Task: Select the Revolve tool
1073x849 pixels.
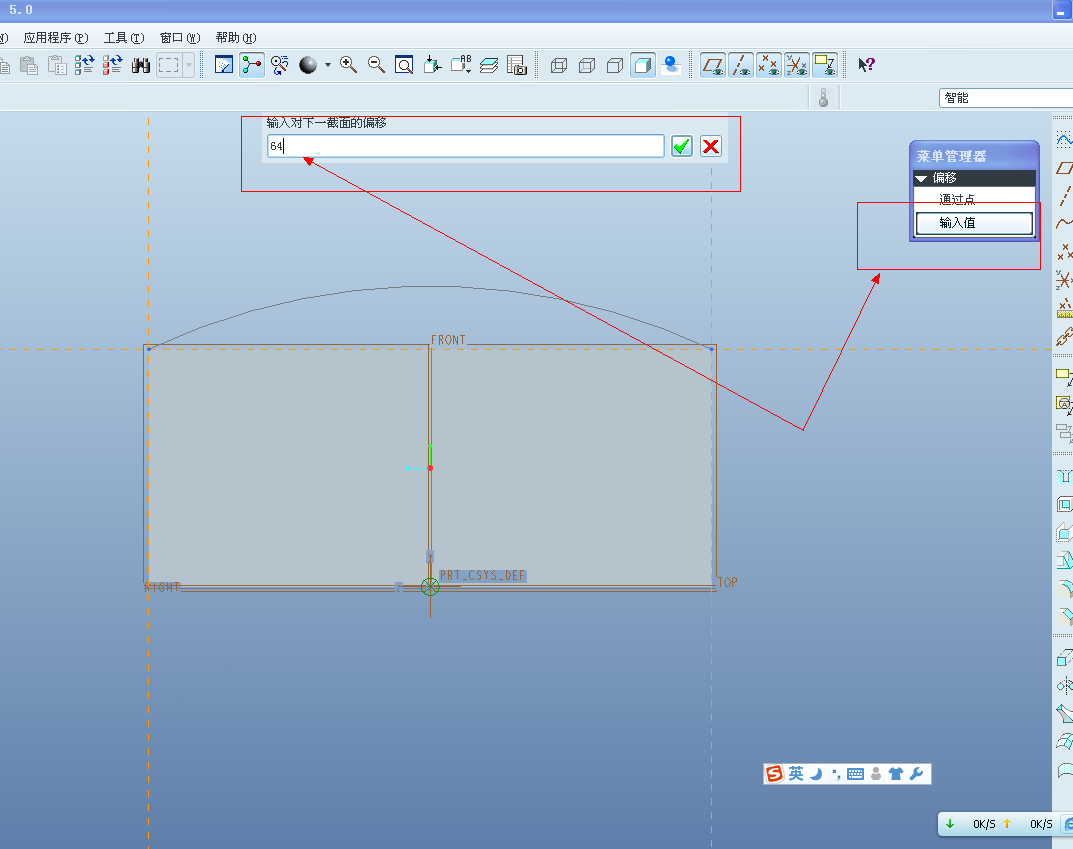Action: point(1064,685)
